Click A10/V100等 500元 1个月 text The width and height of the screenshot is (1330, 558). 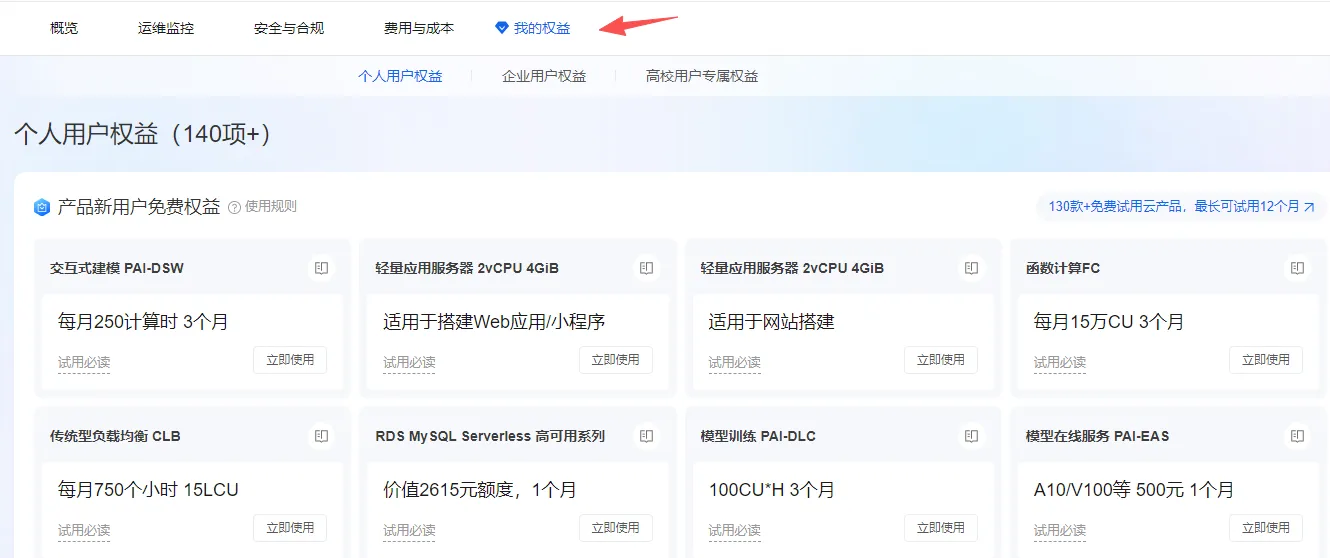[x=1134, y=490]
